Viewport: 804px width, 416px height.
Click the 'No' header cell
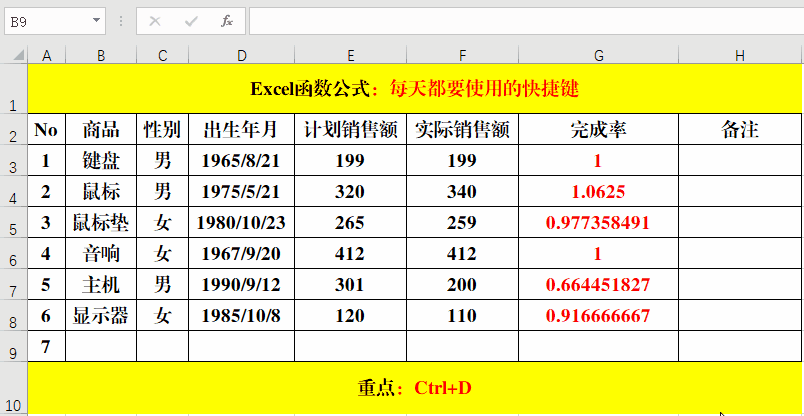pos(47,130)
